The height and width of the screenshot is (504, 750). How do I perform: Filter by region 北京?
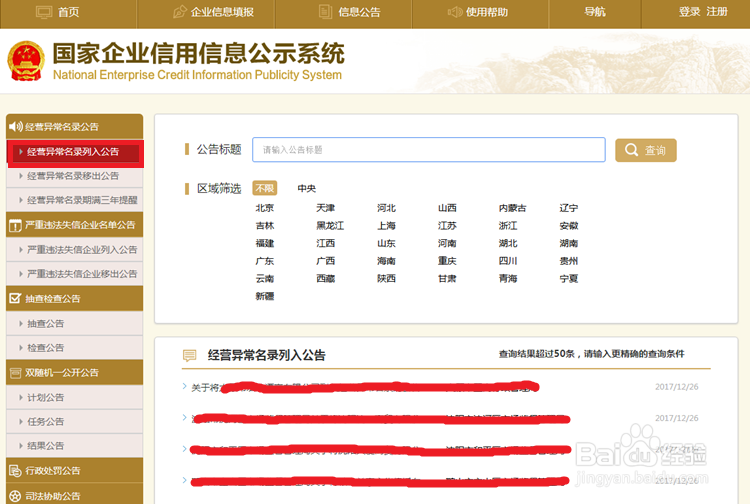click(265, 208)
